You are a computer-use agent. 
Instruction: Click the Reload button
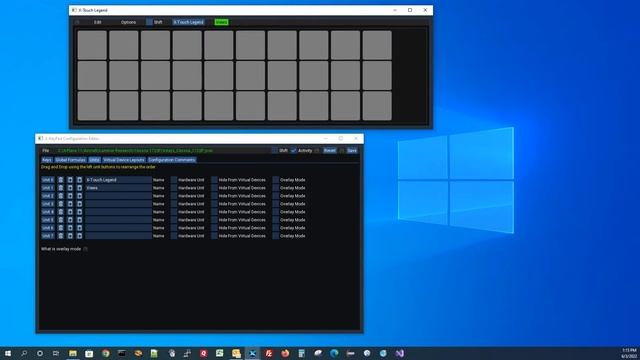tap(329, 151)
